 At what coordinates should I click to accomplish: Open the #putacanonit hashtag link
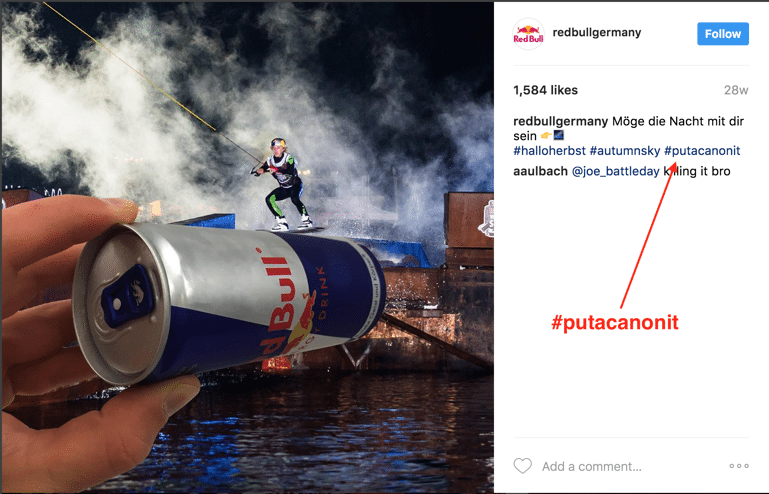click(702, 151)
